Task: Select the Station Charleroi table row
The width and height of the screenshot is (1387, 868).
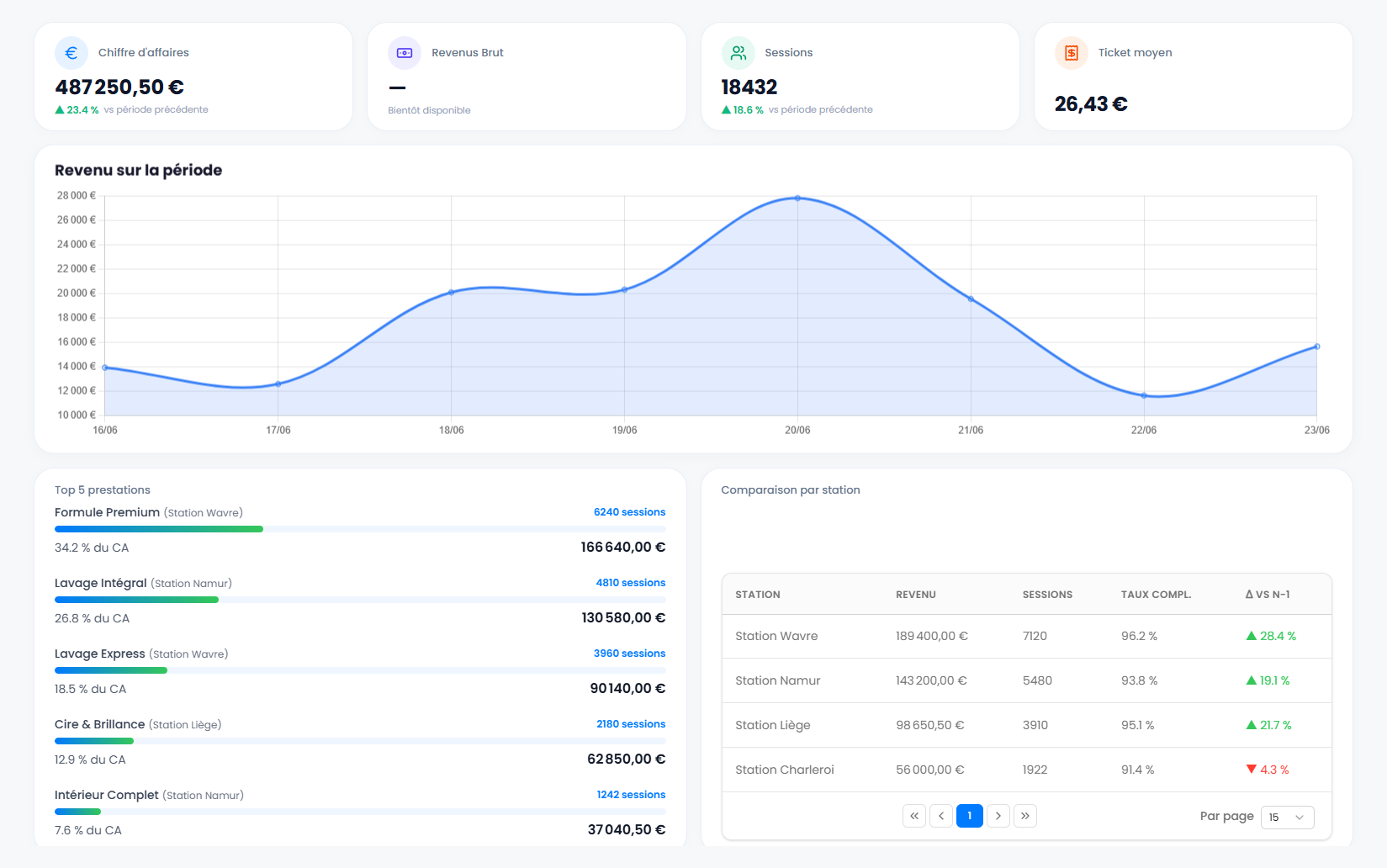Action: click(1026, 770)
